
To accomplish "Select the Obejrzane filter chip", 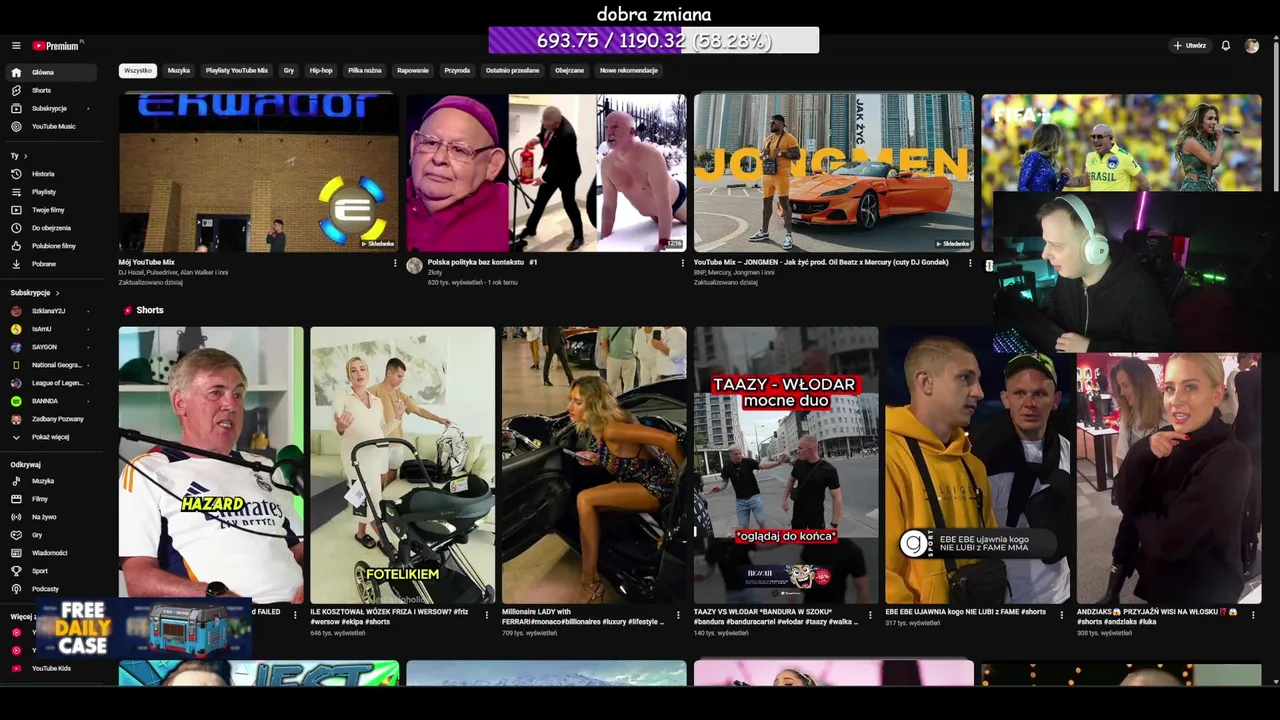I will (x=569, y=71).
